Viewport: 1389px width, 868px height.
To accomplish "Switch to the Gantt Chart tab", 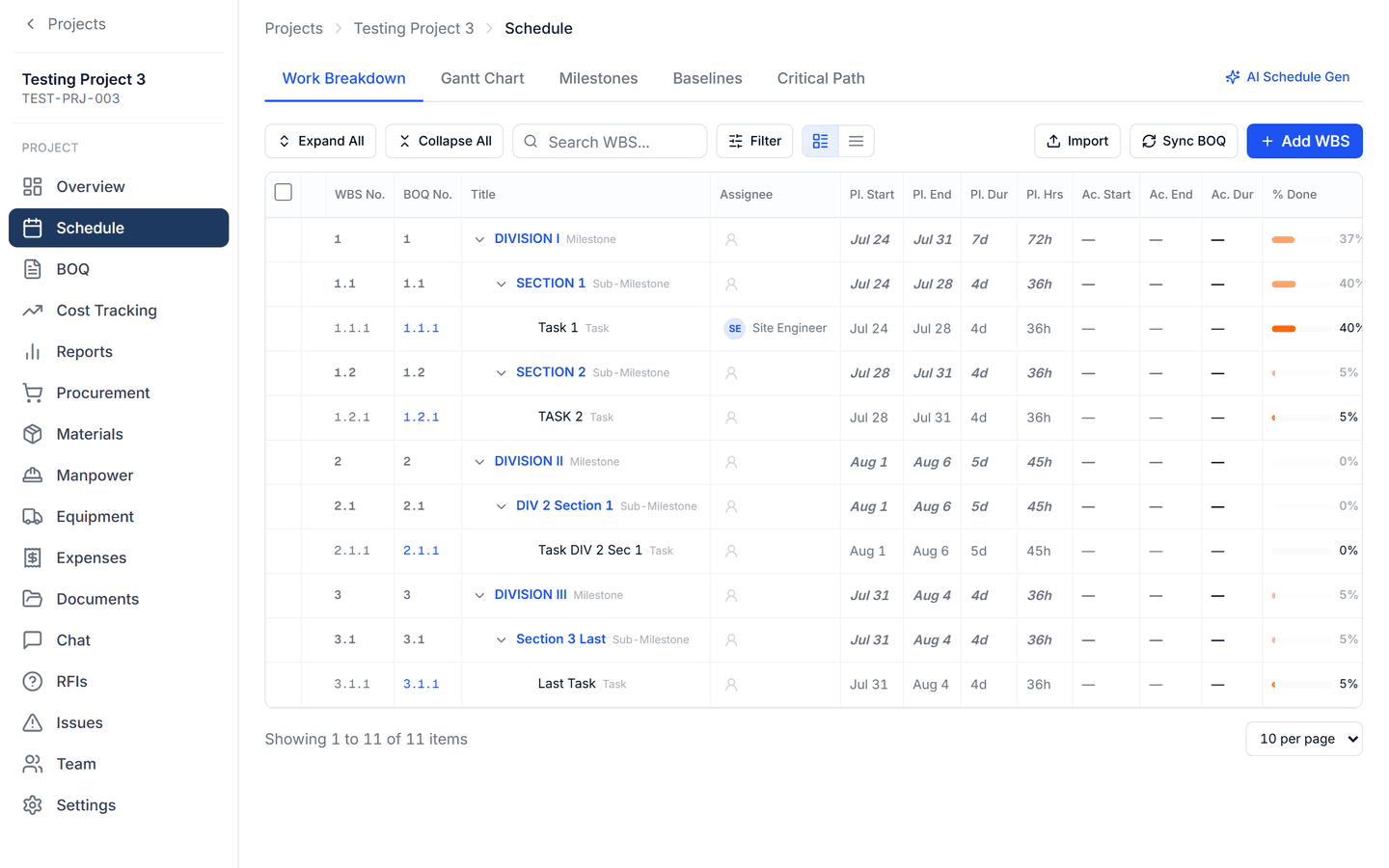I will pos(482,78).
